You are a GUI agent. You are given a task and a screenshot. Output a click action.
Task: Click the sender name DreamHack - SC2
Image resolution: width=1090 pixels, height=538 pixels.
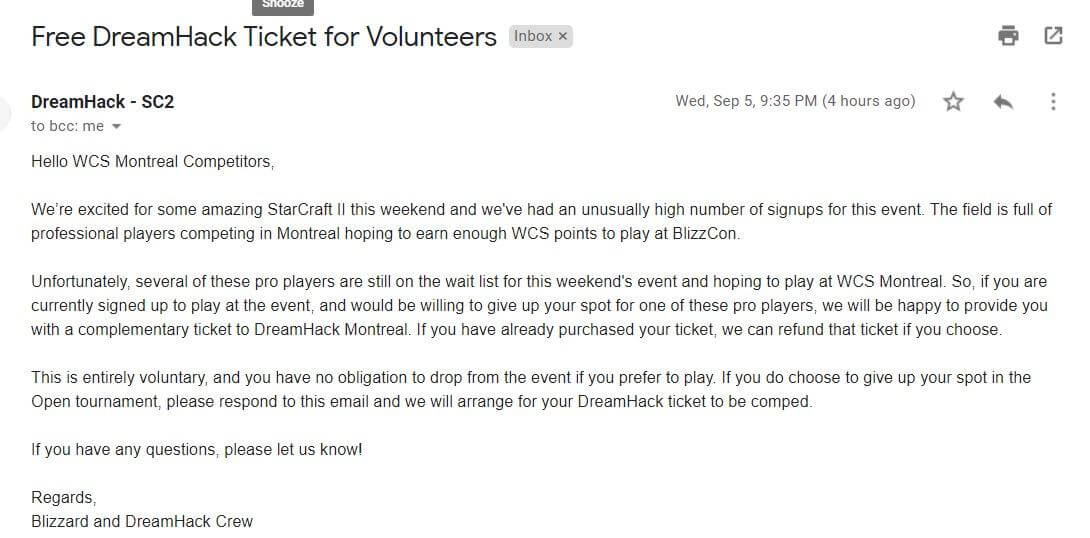pyautogui.click(x=102, y=101)
